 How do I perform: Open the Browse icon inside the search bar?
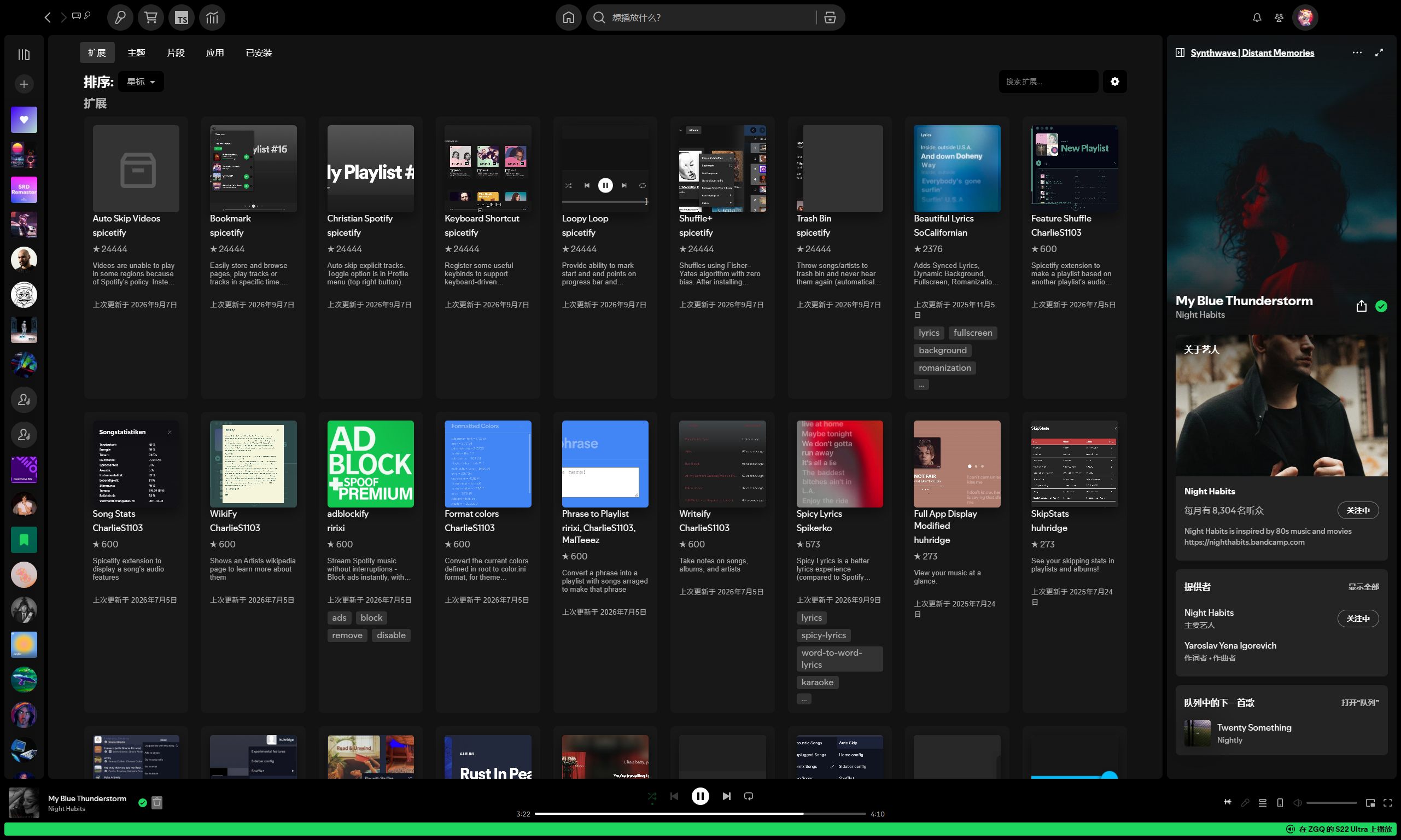click(830, 17)
